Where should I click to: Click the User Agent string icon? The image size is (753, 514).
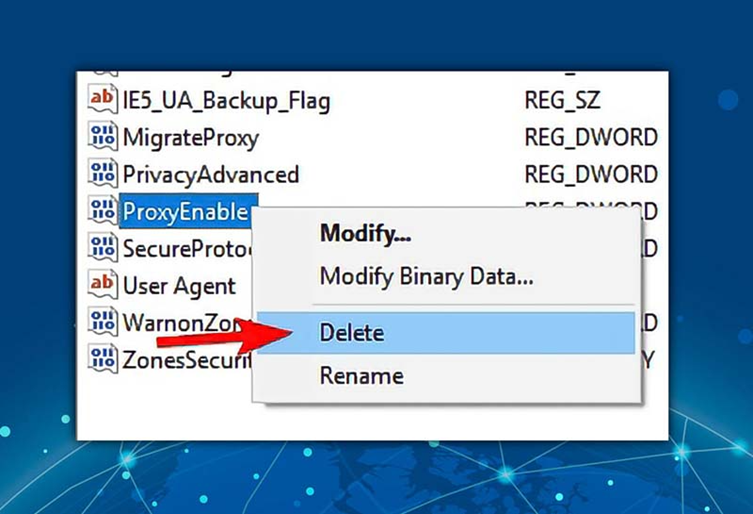(x=102, y=284)
